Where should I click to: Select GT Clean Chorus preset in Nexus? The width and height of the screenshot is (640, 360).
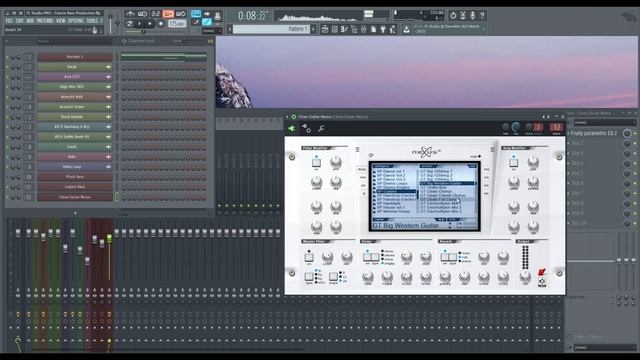436,191
